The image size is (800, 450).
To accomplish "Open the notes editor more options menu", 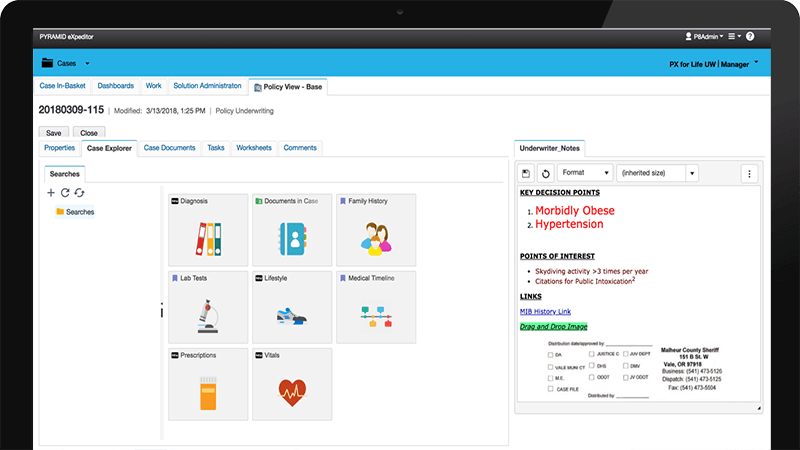I will [x=749, y=173].
